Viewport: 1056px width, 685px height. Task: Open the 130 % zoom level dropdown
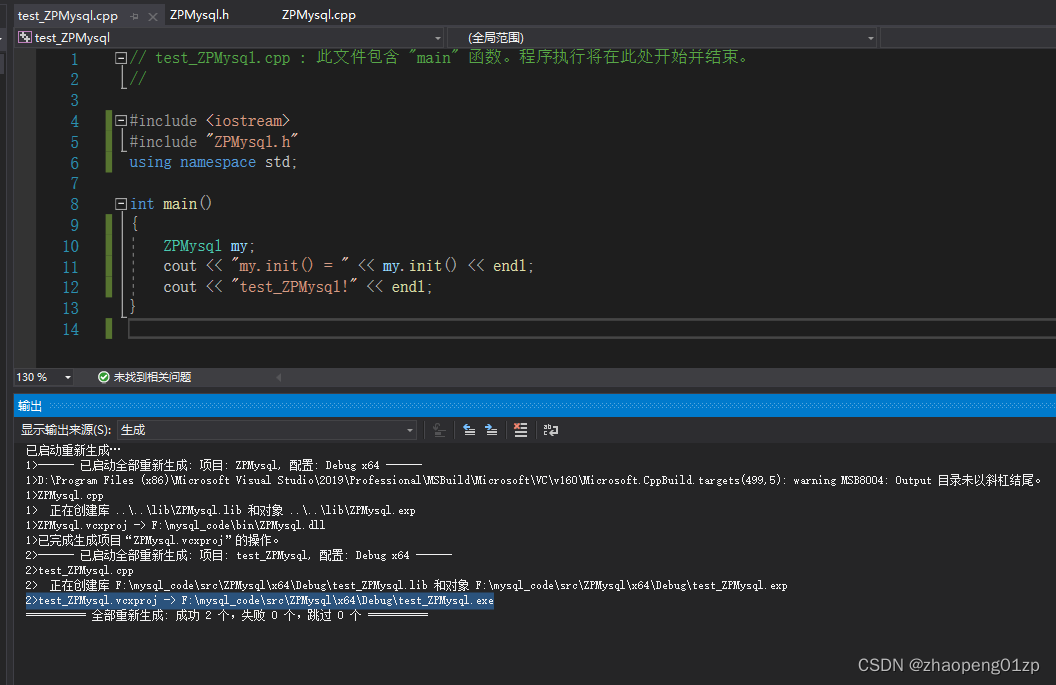(x=67, y=377)
